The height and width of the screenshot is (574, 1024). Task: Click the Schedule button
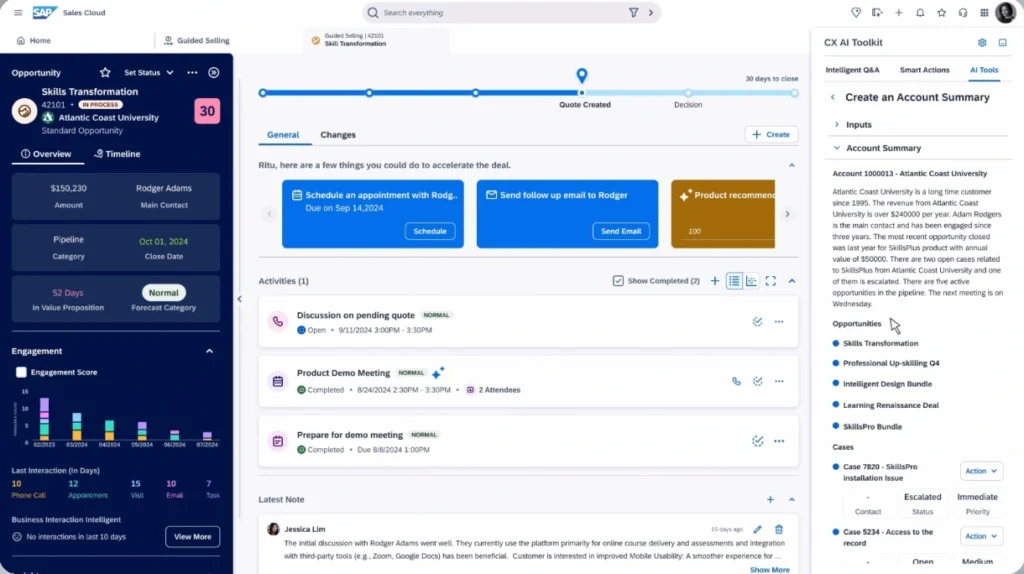[430, 231]
